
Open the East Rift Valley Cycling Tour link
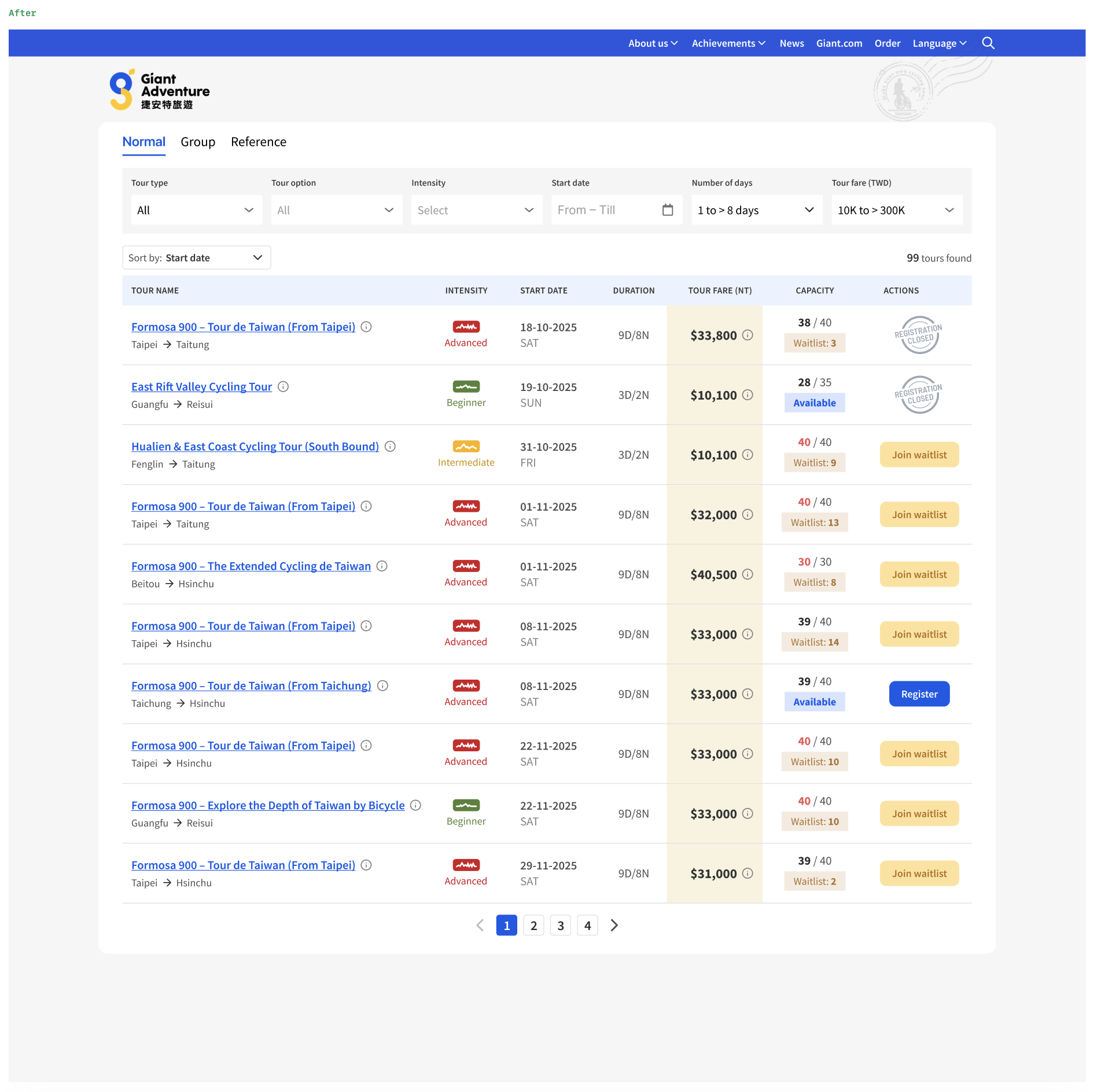[201, 386]
